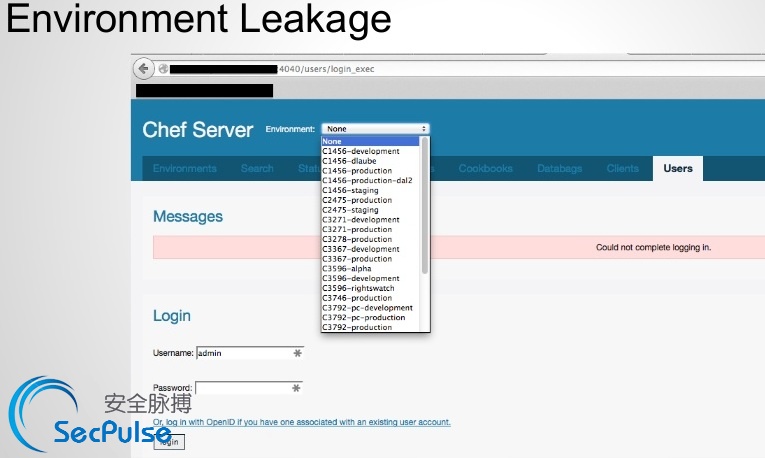Open the Databags tab

pyautogui.click(x=560, y=168)
